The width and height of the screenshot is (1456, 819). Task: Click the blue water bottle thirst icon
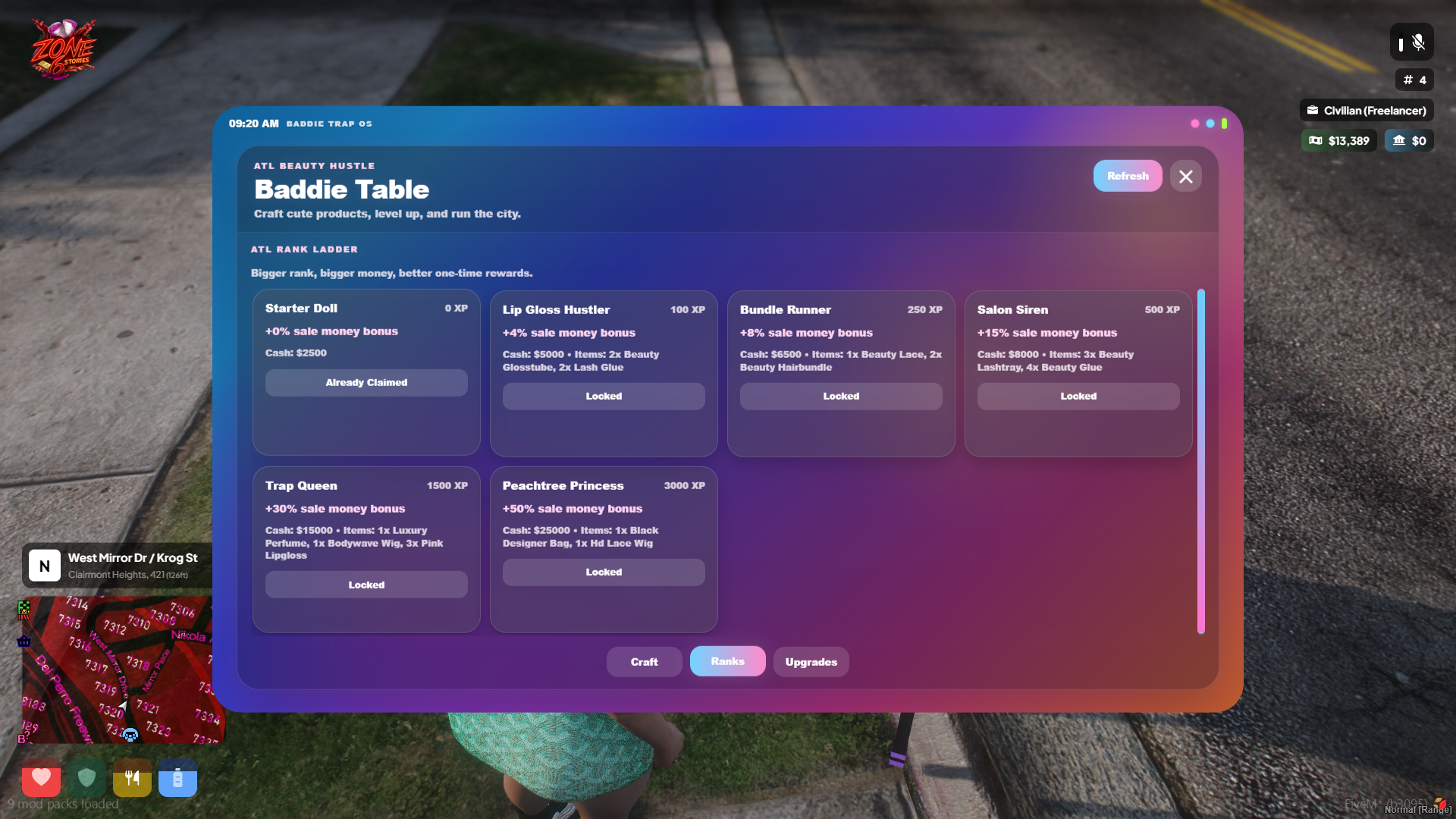click(177, 777)
